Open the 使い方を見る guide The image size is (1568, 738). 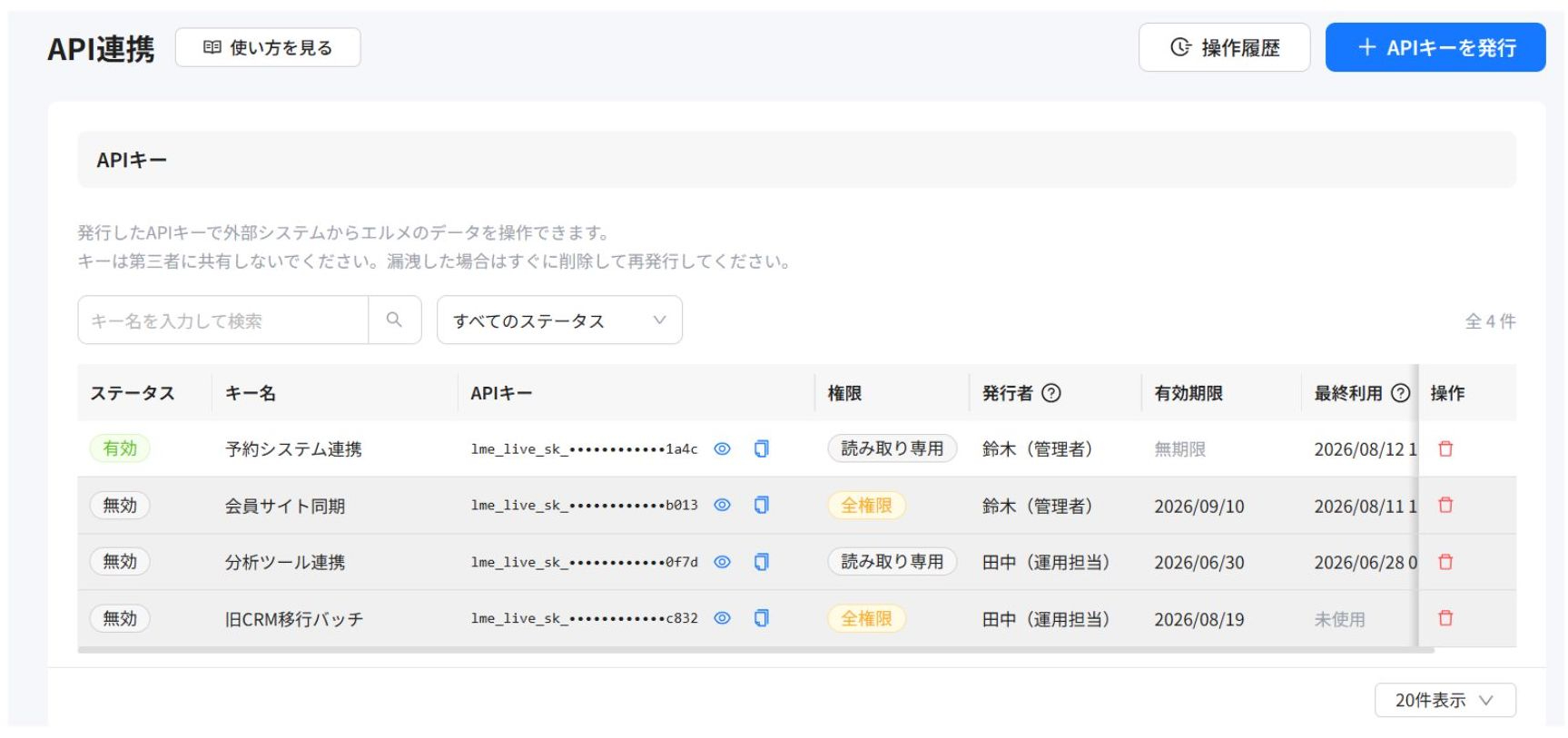268,47
